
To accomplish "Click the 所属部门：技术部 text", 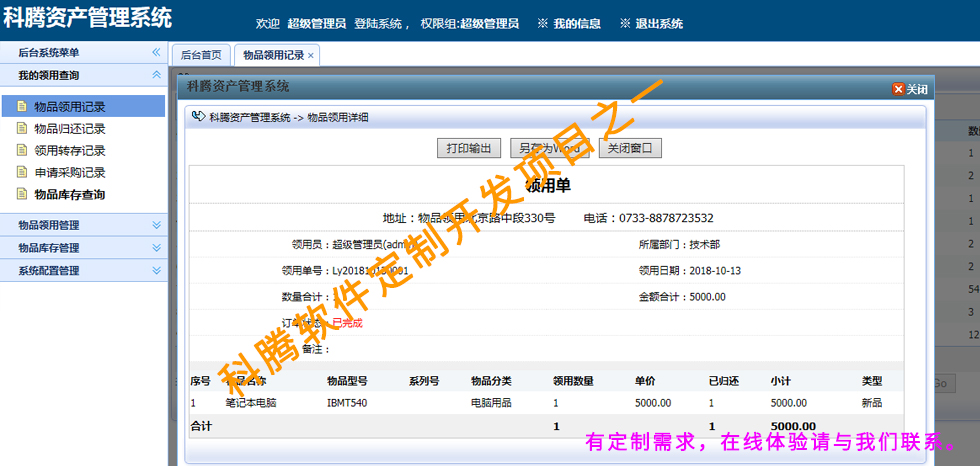I will point(679,245).
